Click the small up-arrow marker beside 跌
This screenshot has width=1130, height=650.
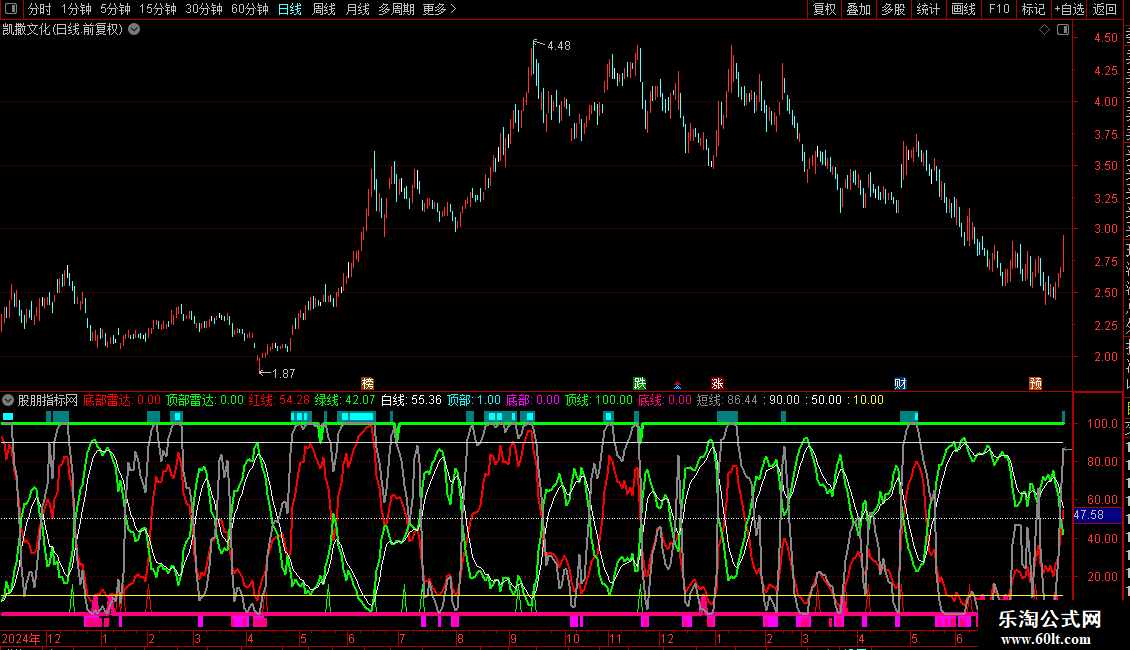(x=677, y=385)
